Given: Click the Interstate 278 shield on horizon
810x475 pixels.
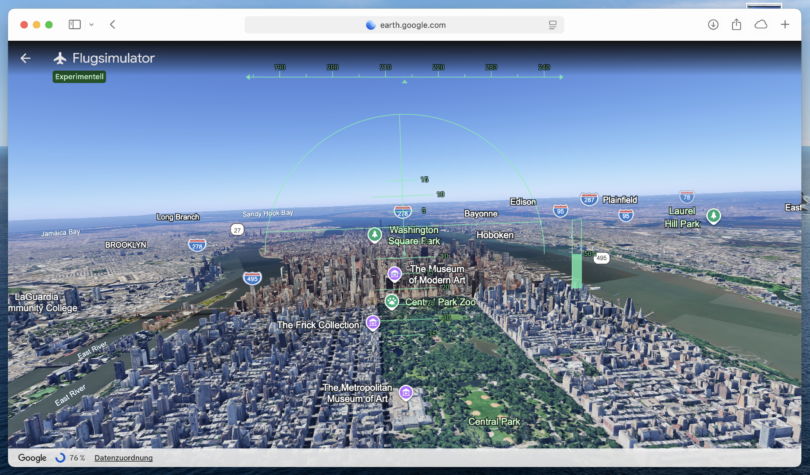Looking at the screenshot, I should click(402, 212).
